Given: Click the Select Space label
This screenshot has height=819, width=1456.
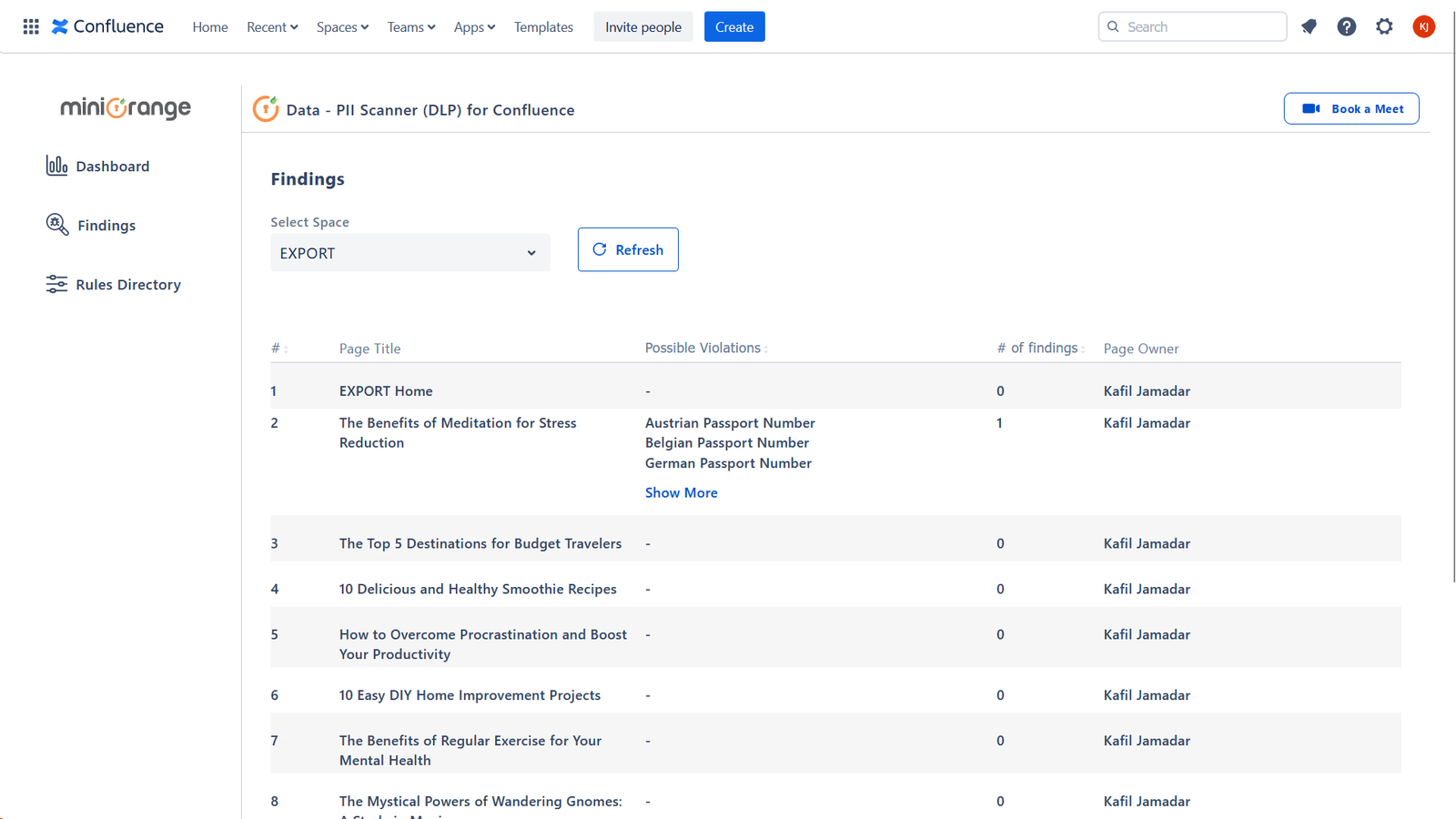Looking at the screenshot, I should [309, 222].
